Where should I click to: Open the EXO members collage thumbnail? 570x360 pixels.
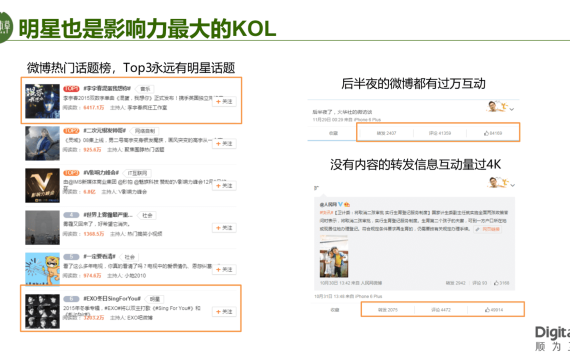[x=42, y=312]
